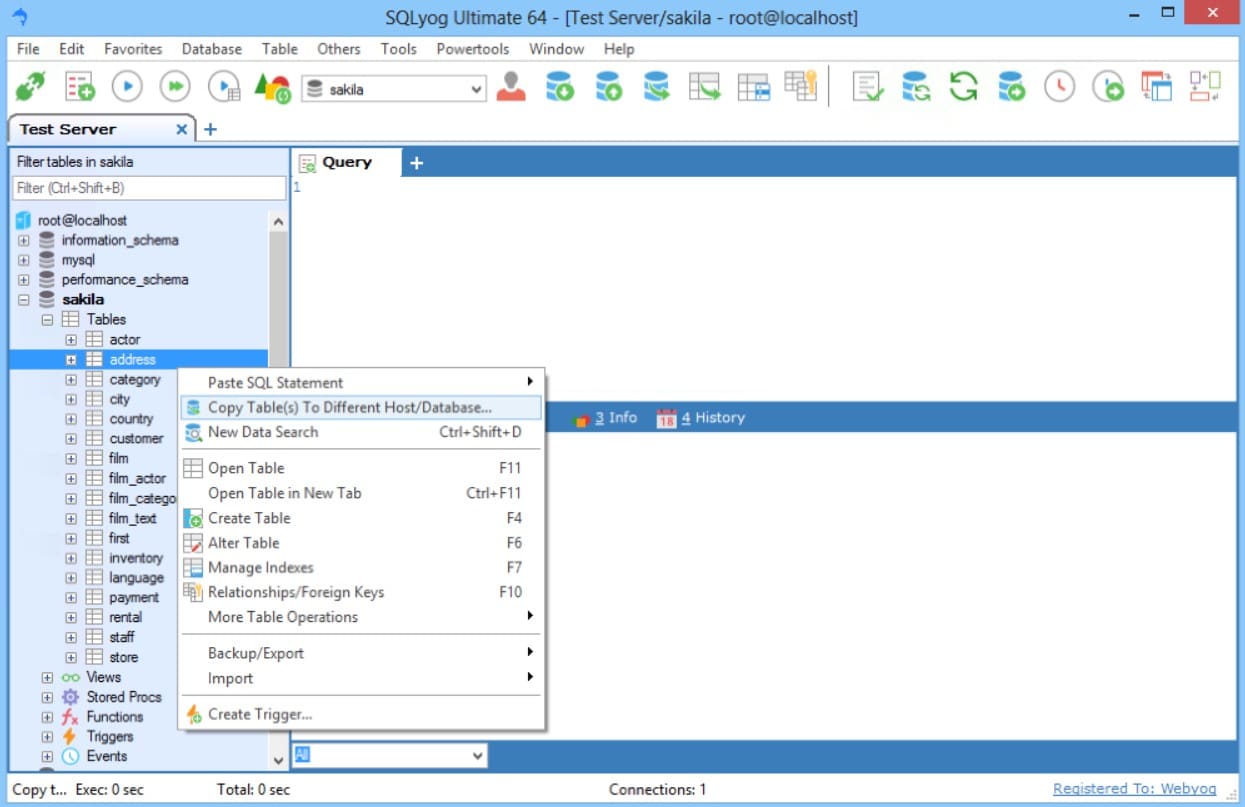Expand the mysql database node
The height and width of the screenshot is (807, 1245).
[24, 260]
